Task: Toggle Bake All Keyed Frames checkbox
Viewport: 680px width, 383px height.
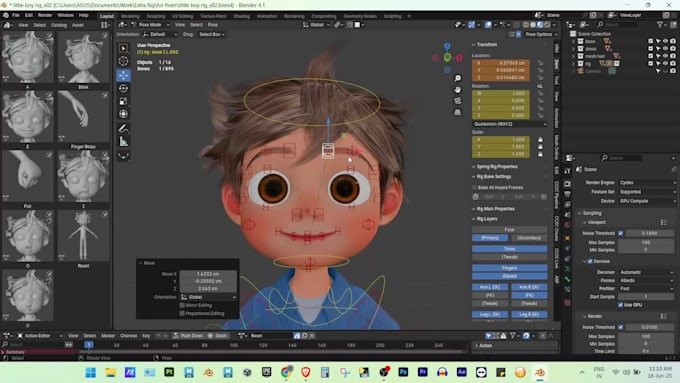Action: 474,188
